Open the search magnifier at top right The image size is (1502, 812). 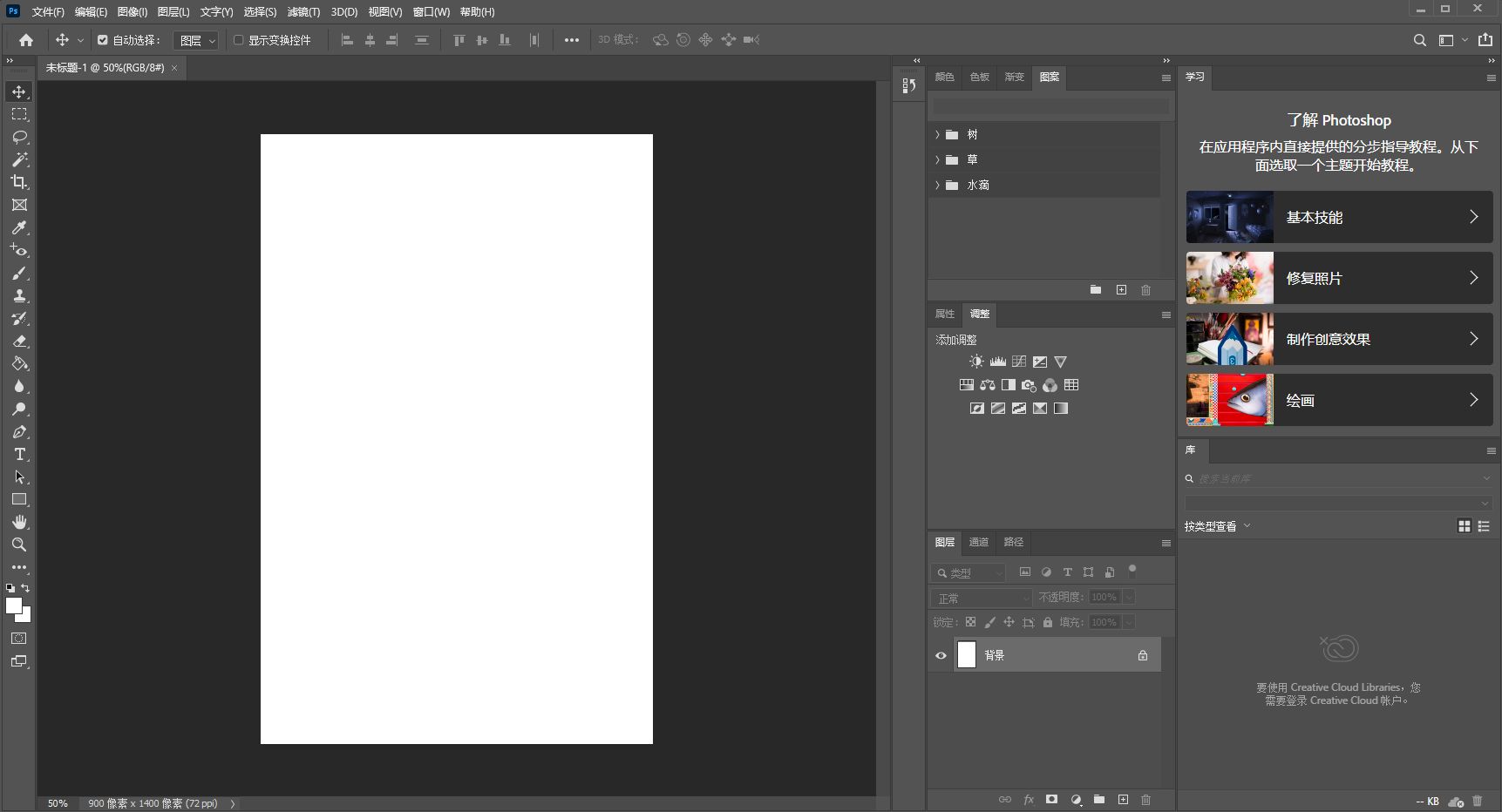click(1420, 40)
